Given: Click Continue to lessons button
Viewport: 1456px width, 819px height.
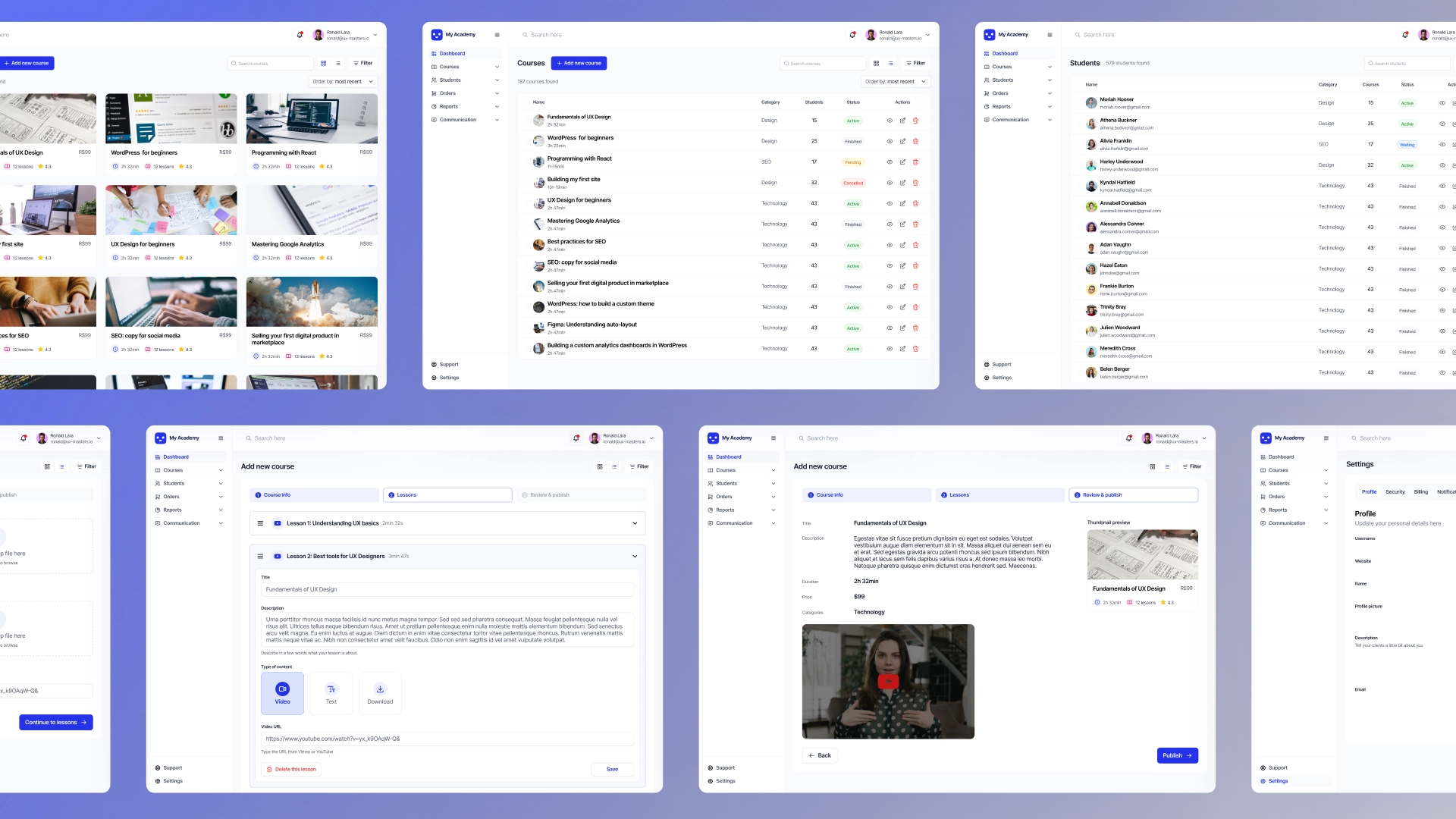Looking at the screenshot, I should pyautogui.click(x=55, y=723).
